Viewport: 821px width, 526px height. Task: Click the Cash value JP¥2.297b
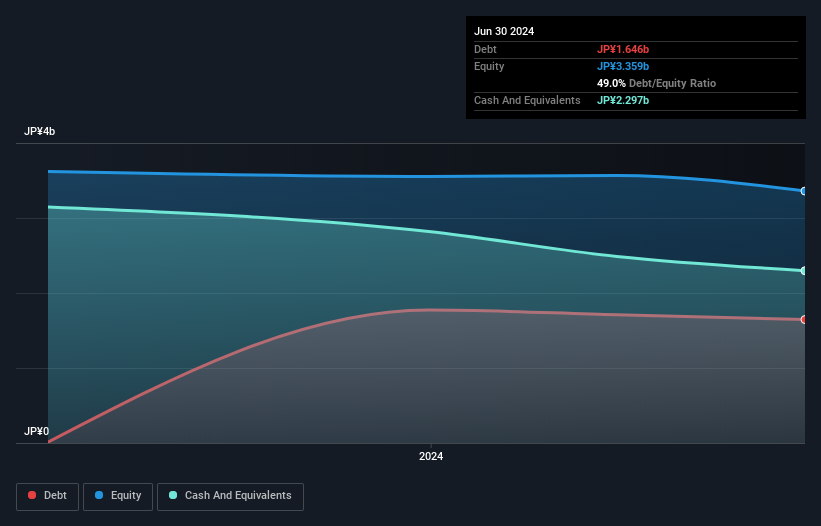(x=623, y=100)
